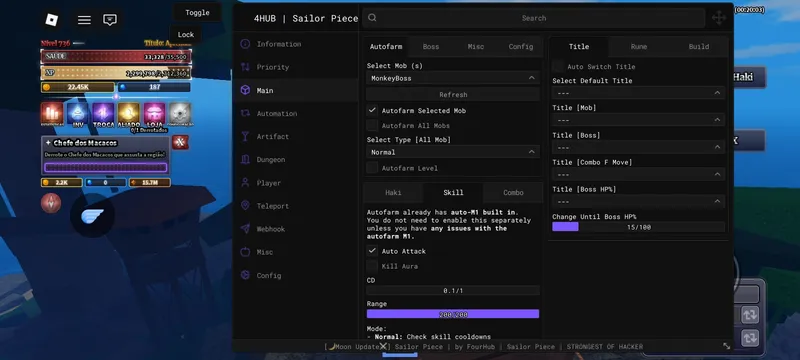The height and width of the screenshot is (360, 800).
Task: Click the Priority sidebar arrows icon
Action: [x=245, y=67]
